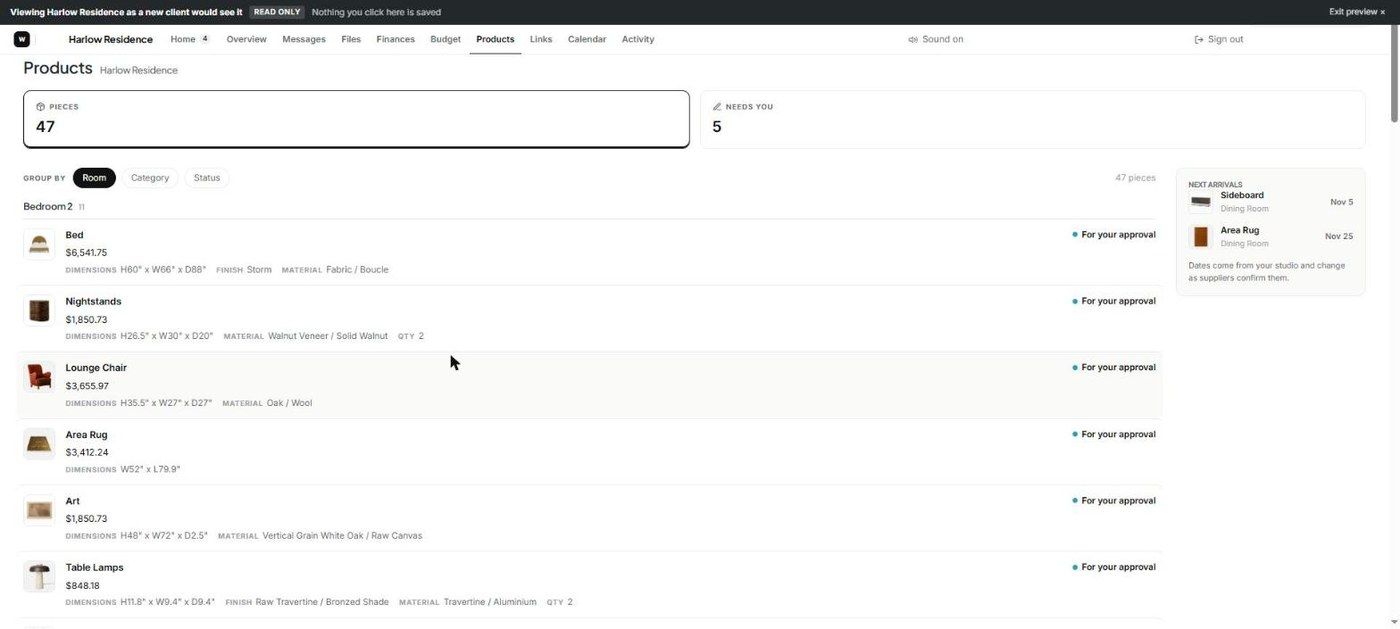The width and height of the screenshot is (1400, 629).
Task: Click the Nightstands product thumbnail
Action: pyautogui.click(x=39, y=310)
